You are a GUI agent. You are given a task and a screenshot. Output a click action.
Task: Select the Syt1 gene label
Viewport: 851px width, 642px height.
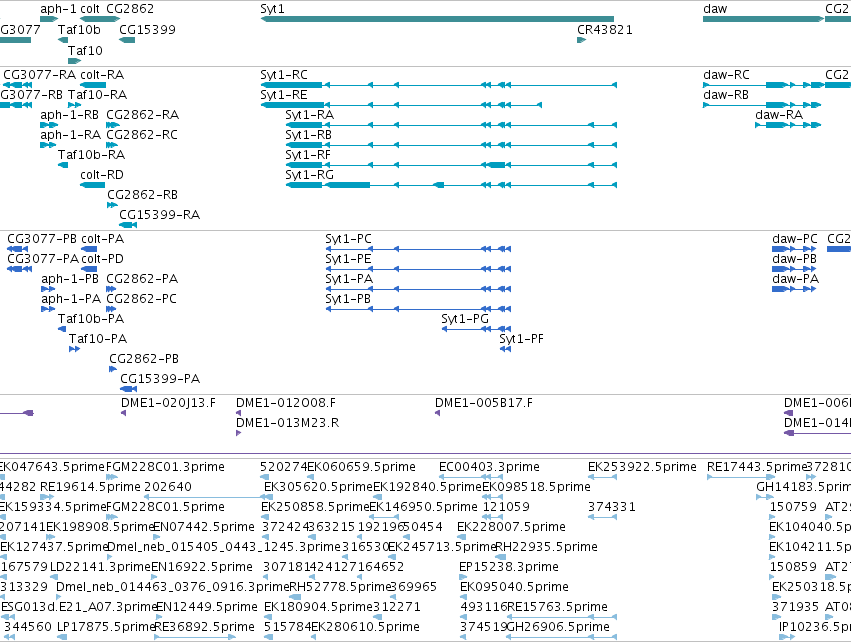point(272,9)
